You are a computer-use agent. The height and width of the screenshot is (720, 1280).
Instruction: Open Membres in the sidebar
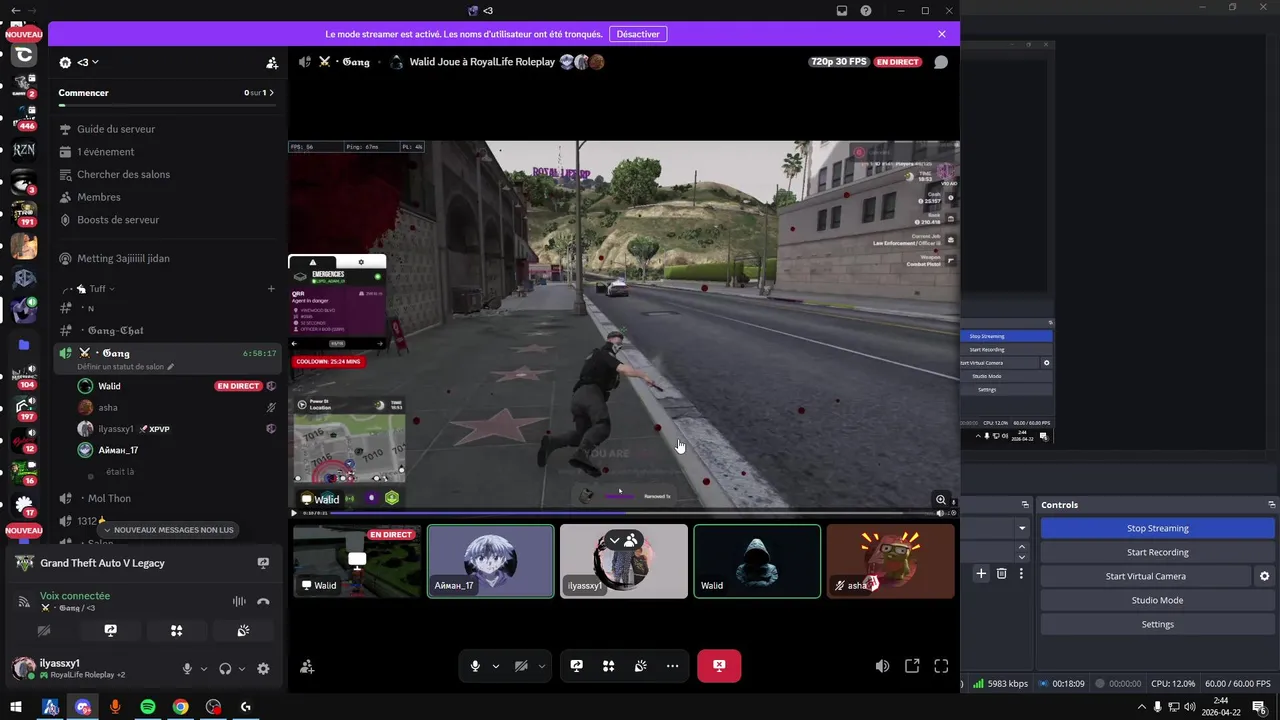(x=98, y=197)
